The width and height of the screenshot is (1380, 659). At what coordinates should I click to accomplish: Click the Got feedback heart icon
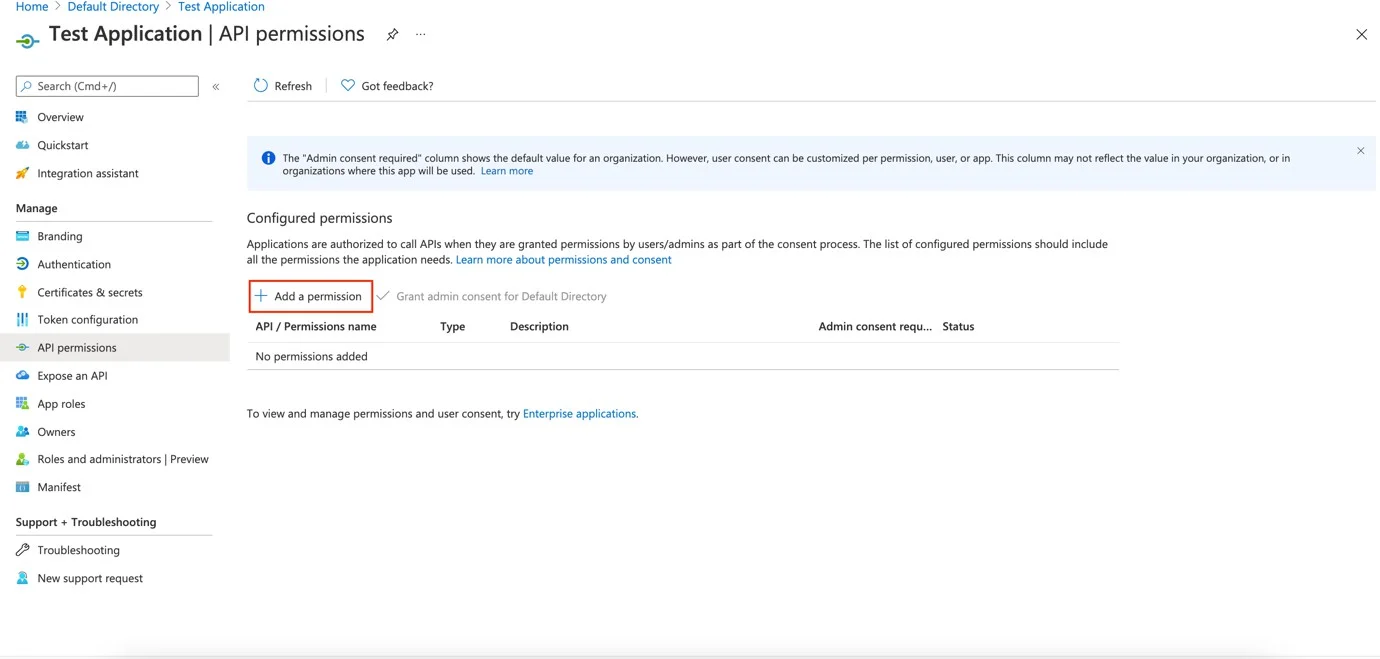348,86
